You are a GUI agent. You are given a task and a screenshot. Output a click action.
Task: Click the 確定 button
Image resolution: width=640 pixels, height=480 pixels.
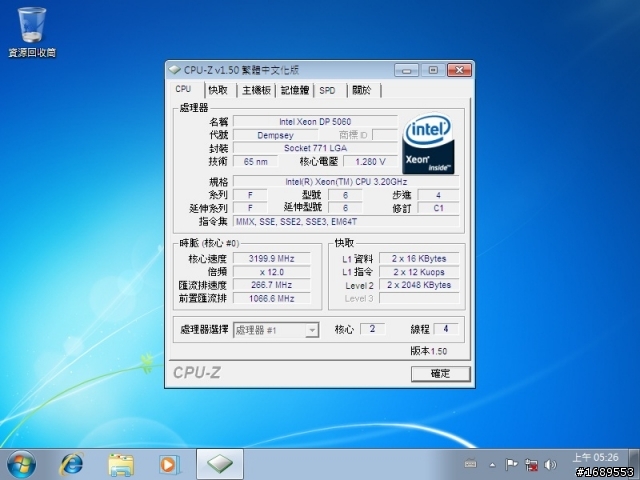[x=440, y=373]
